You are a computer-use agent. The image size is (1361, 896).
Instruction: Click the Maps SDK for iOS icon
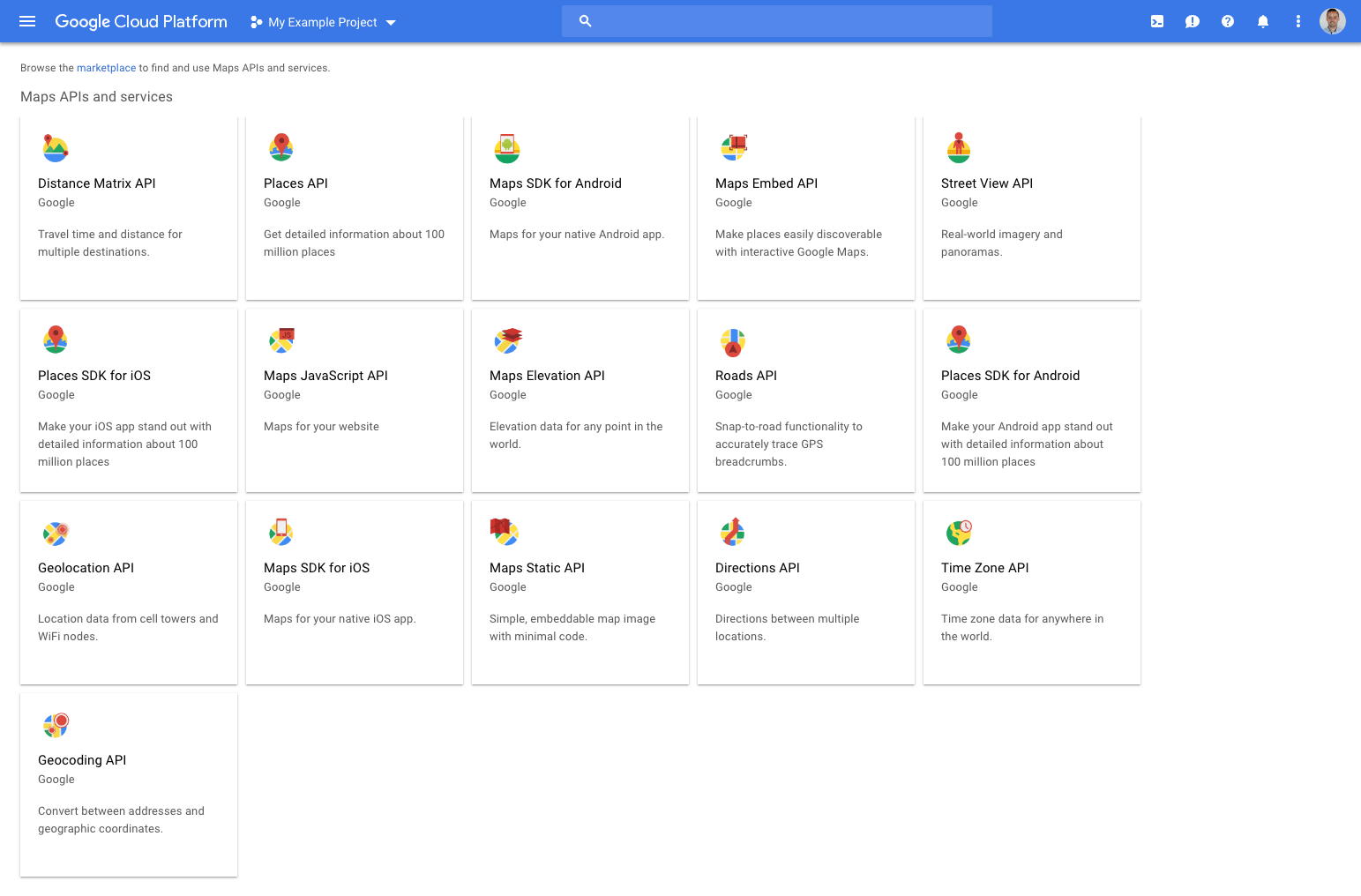click(x=281, y=532)
